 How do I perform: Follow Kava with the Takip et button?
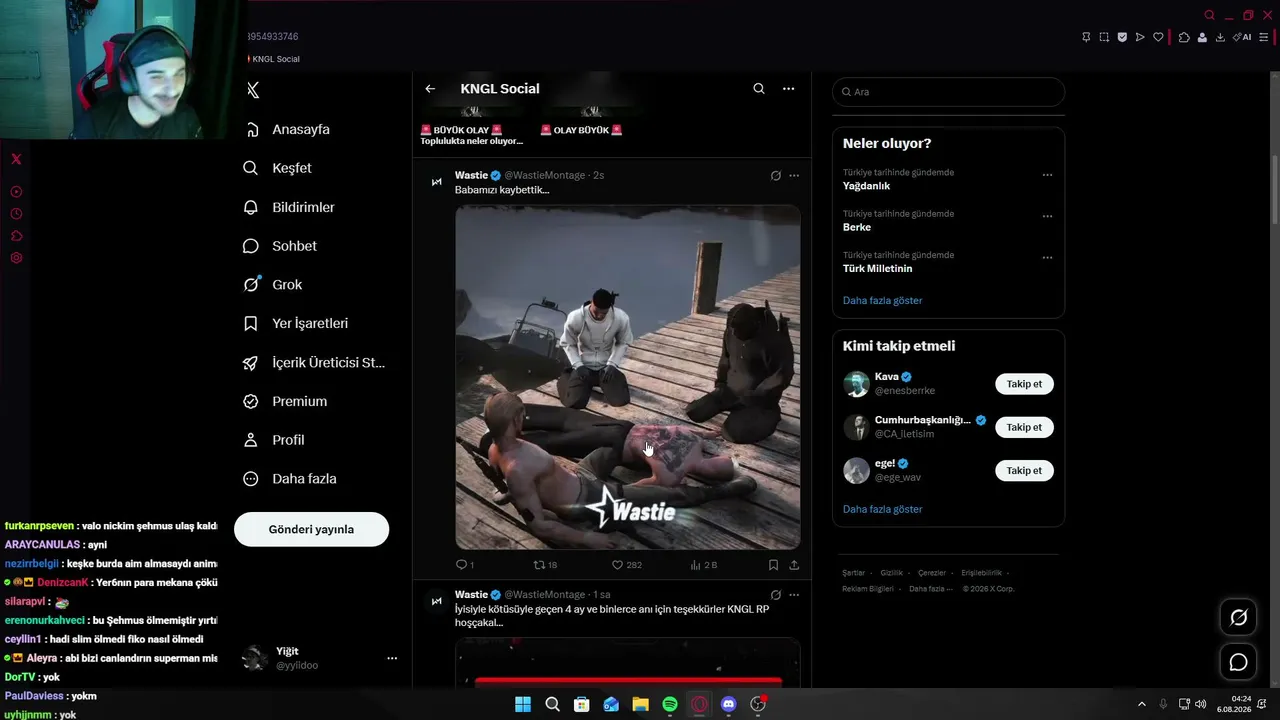[1024, 384]
